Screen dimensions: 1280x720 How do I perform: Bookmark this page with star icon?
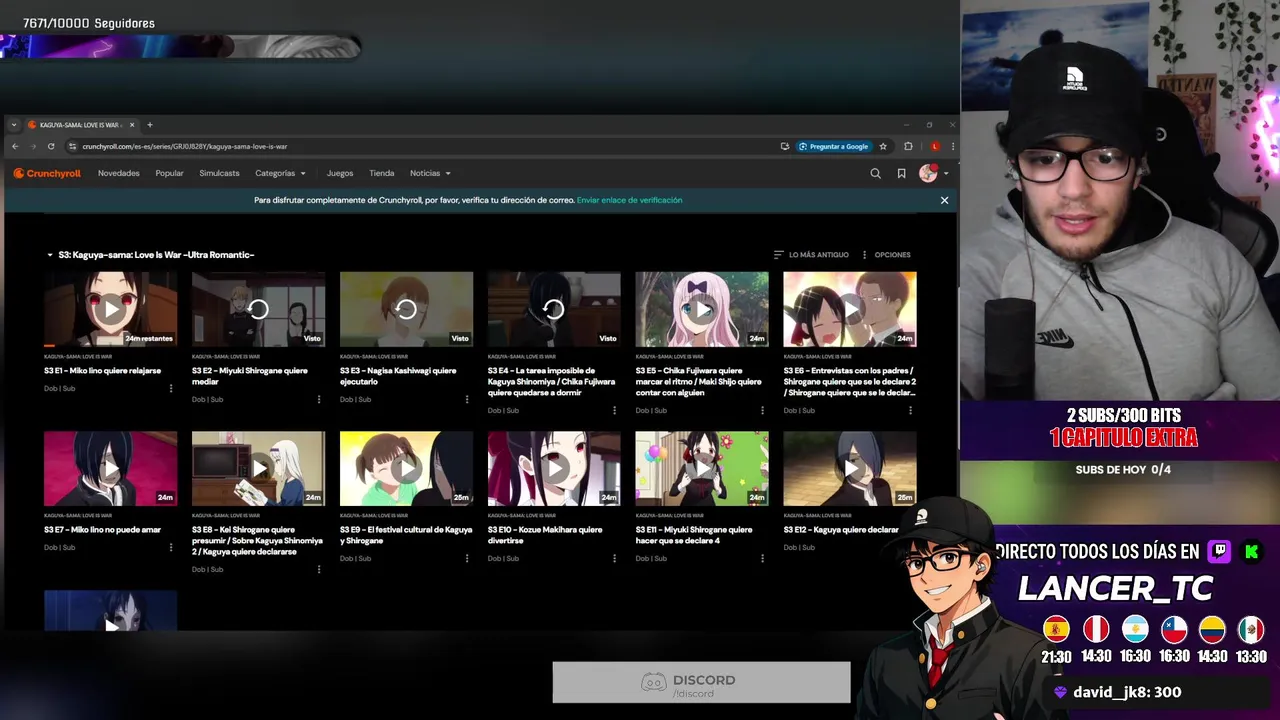[883, 146]
